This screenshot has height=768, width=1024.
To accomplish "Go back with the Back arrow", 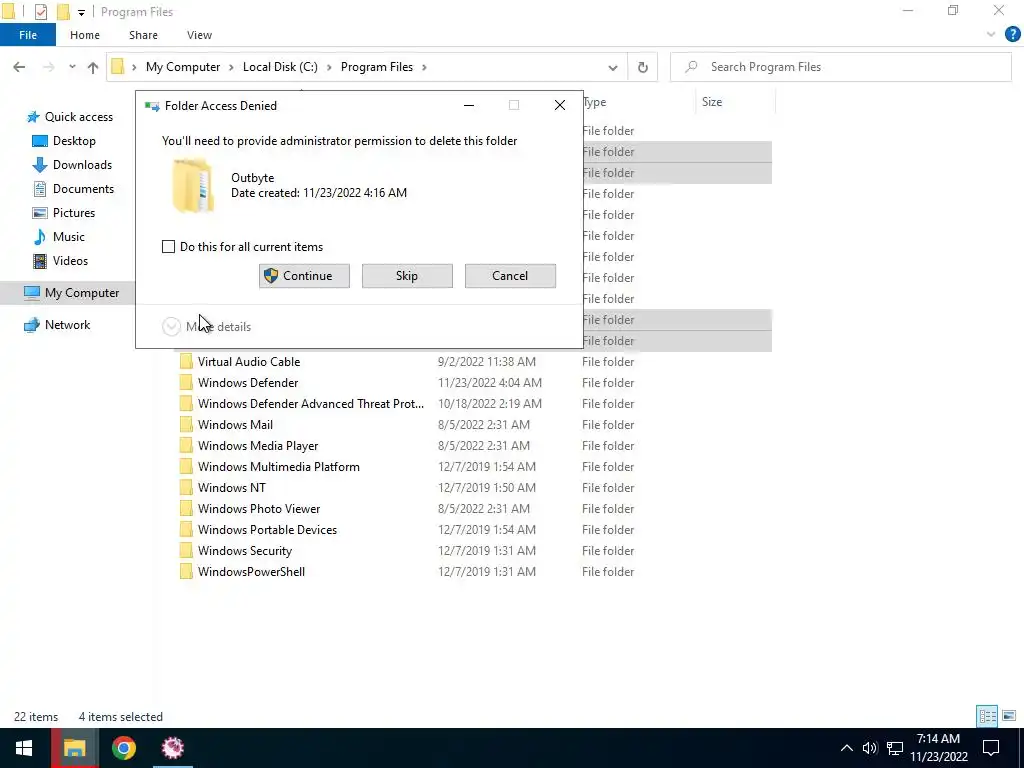I will tap(19, 67).
